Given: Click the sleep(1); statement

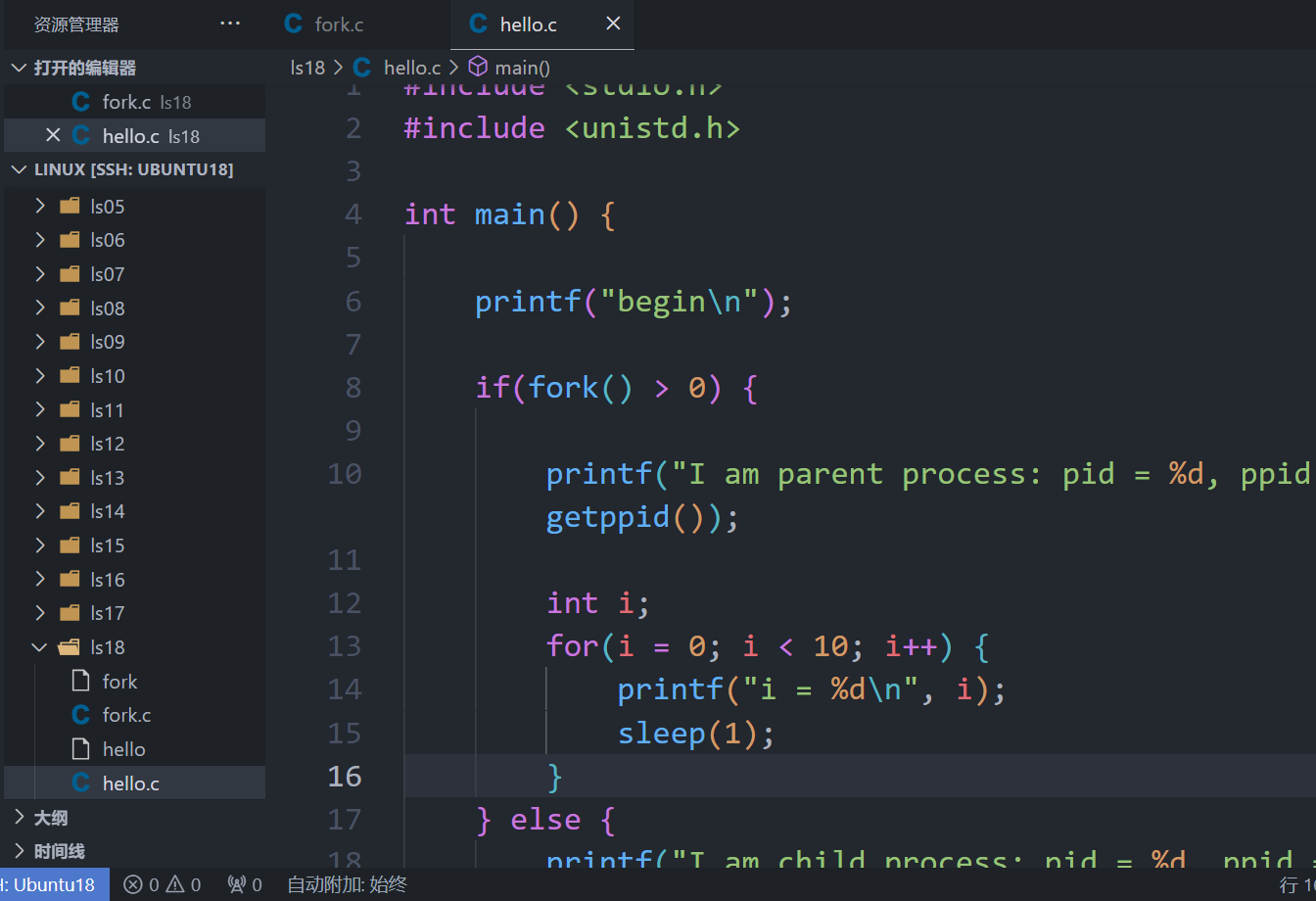Looking at the screenshot, I should pos(696,733).
